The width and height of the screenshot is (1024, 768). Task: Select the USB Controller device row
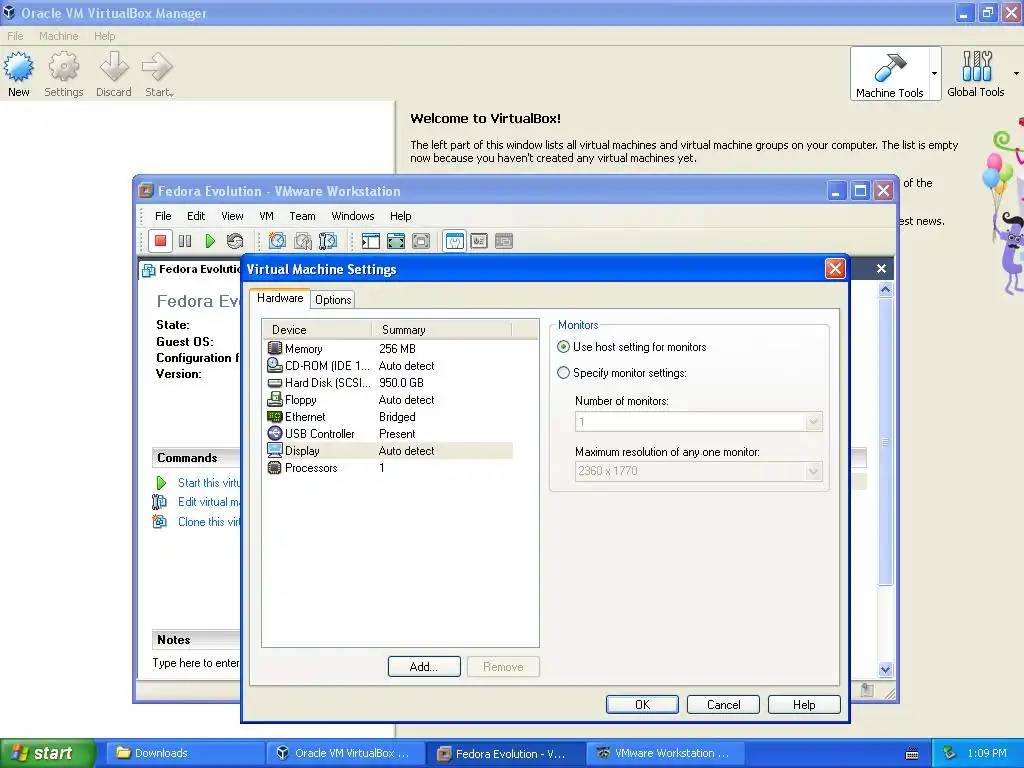(x=389, y=434)
